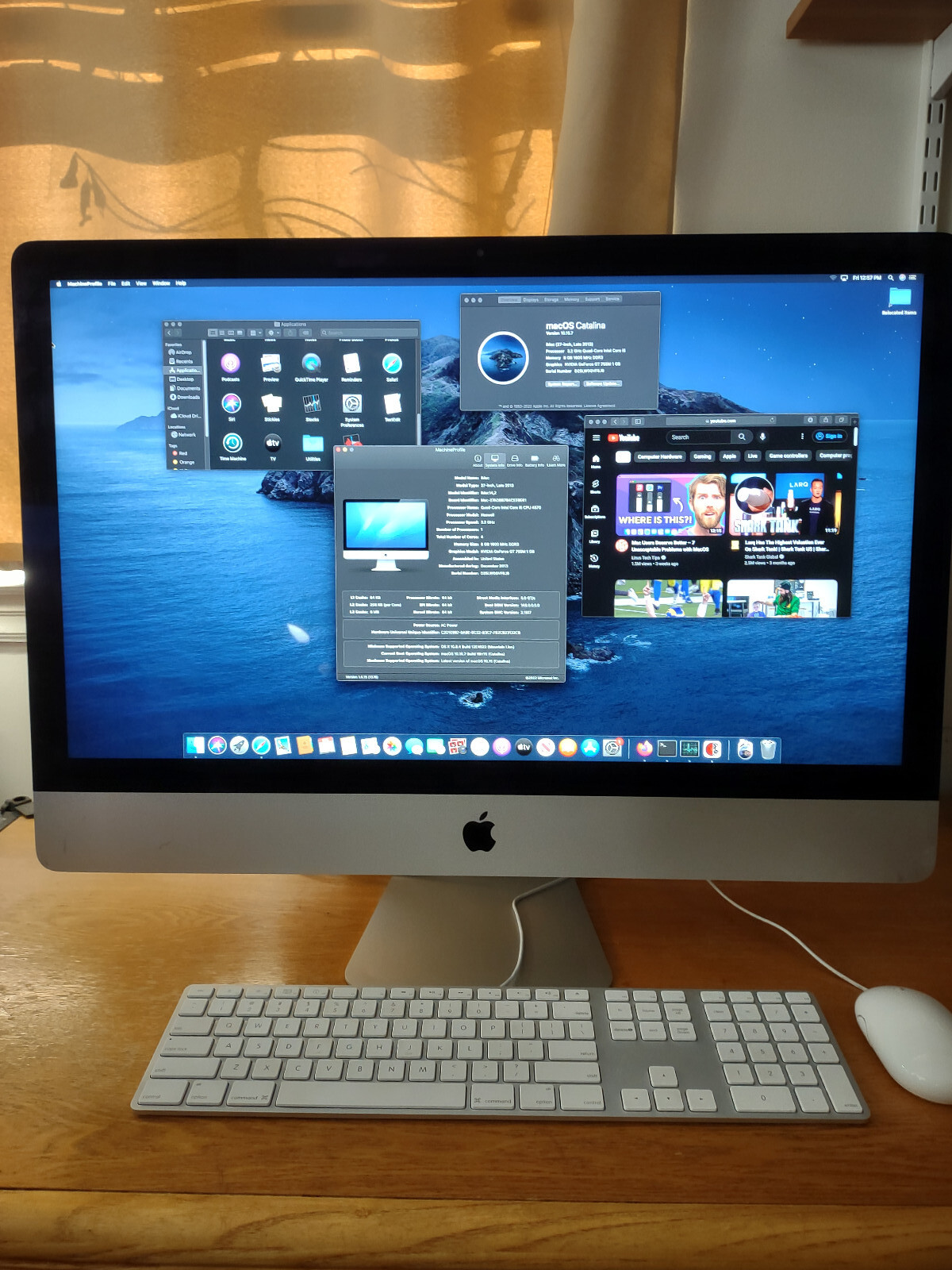Select Live chip on YouTube

tap(753, 456)
